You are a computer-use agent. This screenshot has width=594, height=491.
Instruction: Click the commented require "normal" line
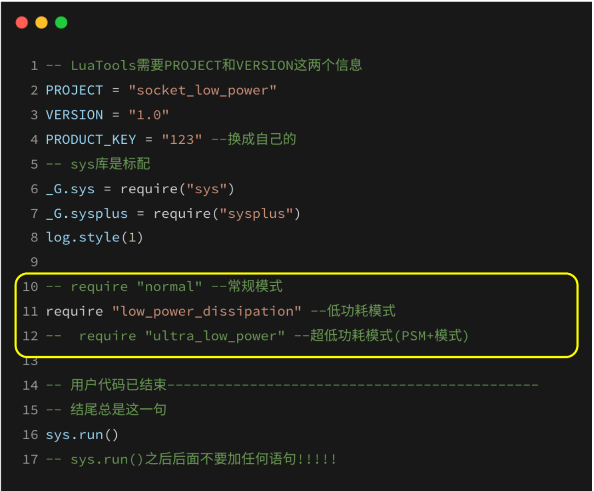pyautogui.click(x=164, y=286)
